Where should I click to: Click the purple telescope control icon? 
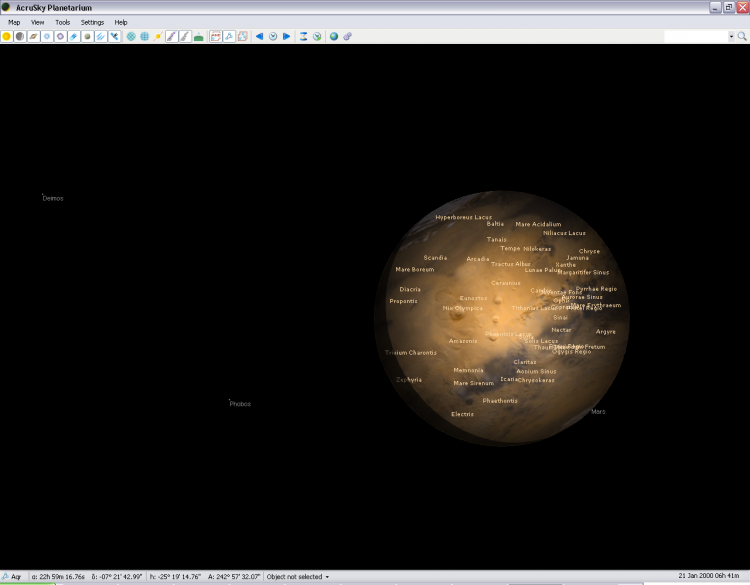coord(347,36)
